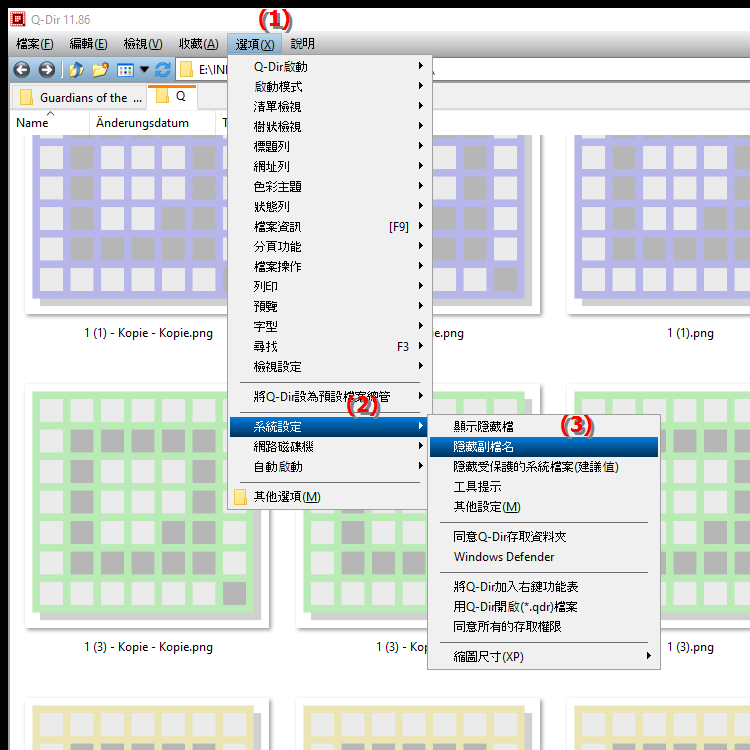
Task: Open the 檔案(F) menu
Action: (34, 44)
